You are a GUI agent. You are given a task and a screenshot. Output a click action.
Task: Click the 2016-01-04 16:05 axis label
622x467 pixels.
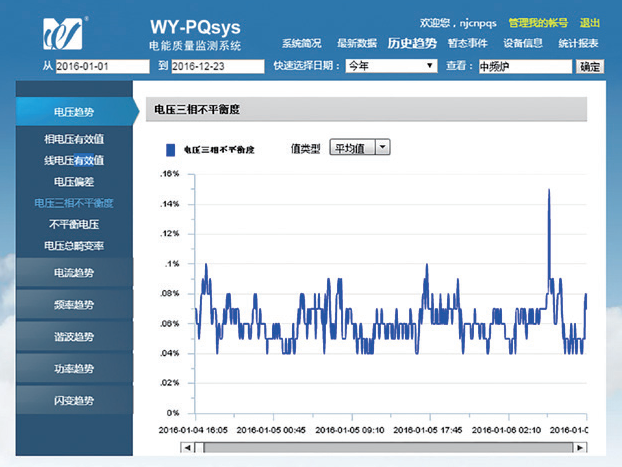(x=193, y=430)
